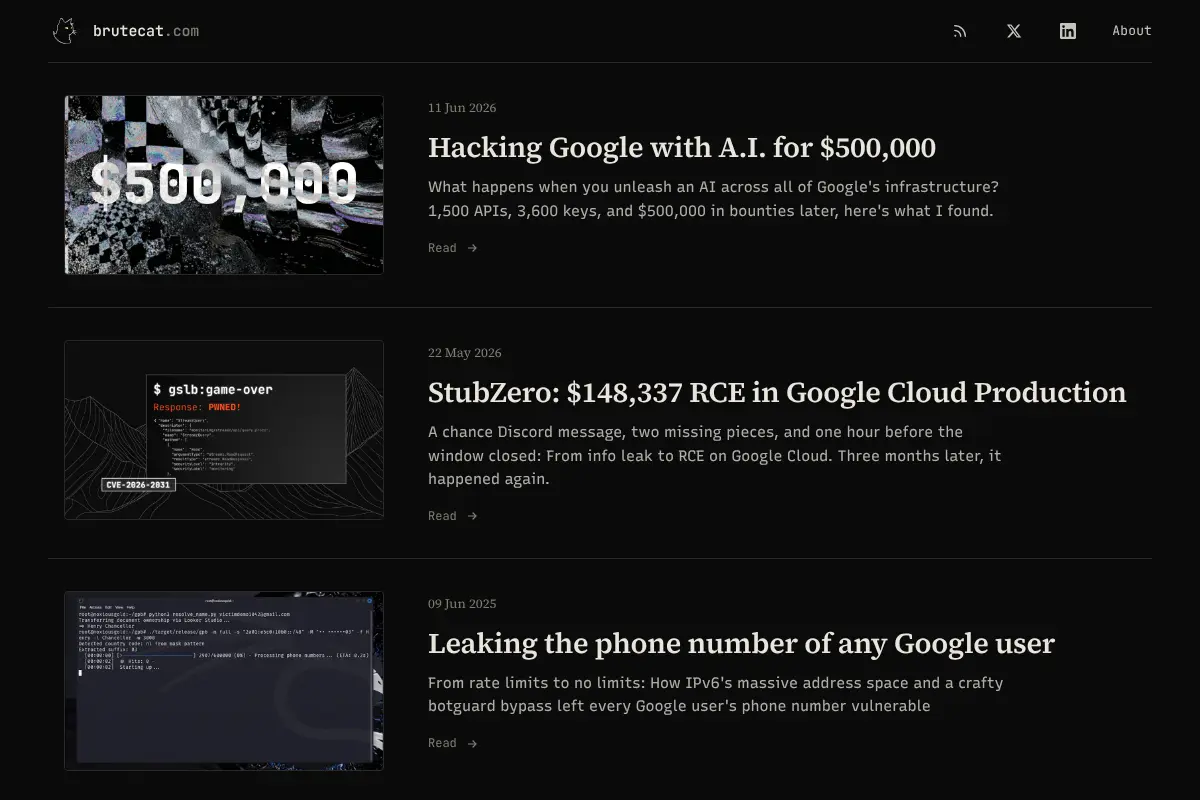Open 'Hacking Google with A.I. for $500,000' title
This screenshot has height=800, width=1200.
pyautogui.click(x=682, y=148)
